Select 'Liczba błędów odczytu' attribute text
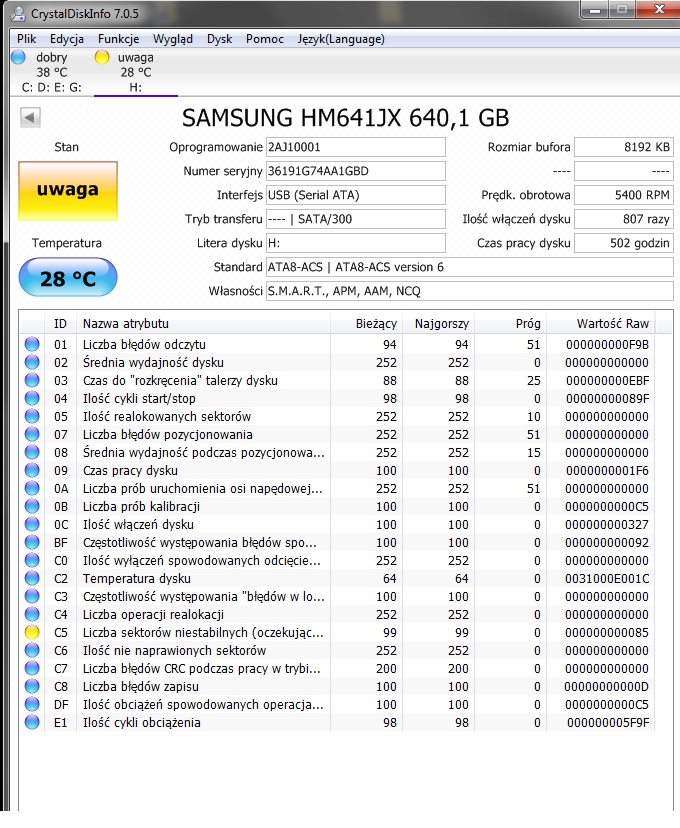This screenshot has width=680, height=828. 144,344
